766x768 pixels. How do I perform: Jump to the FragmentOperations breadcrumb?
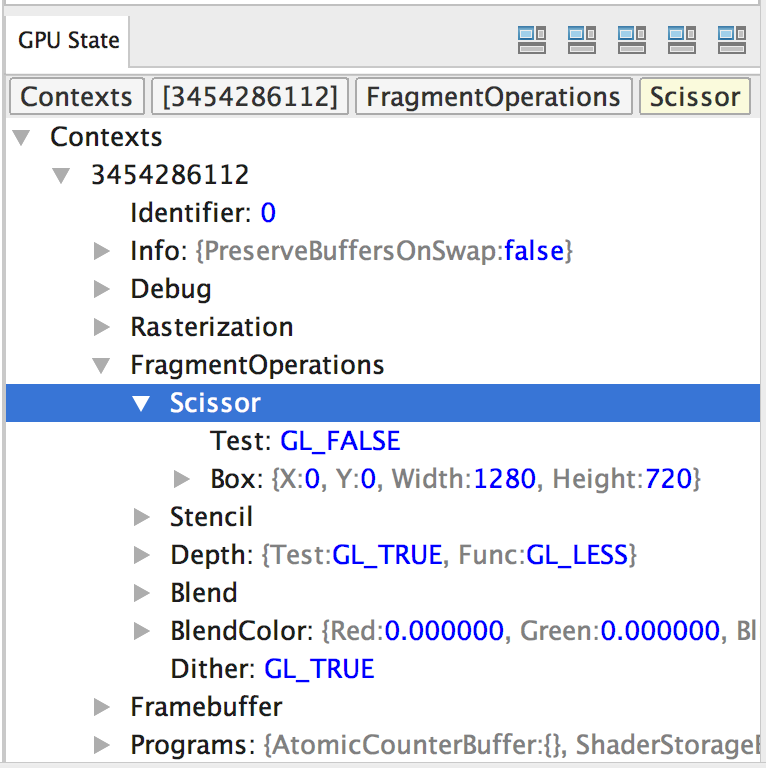click(x=493, y=97)
